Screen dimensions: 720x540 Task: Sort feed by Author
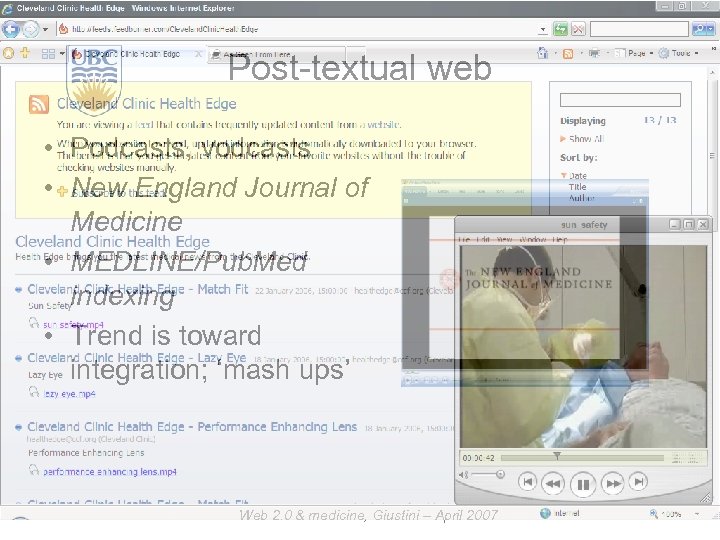582,198
